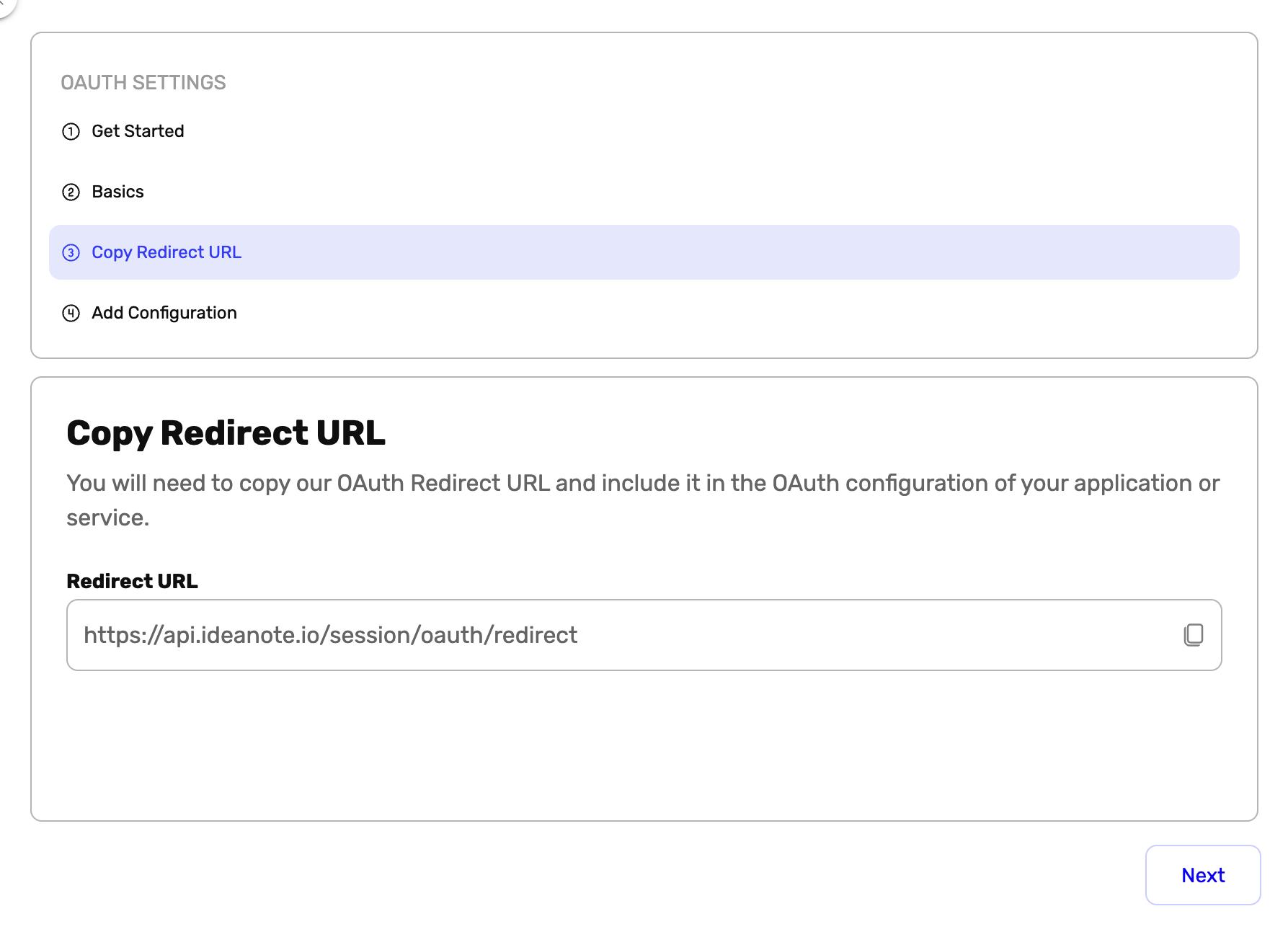Click the Next button
1288x932 pixels.
(1202, 874)
